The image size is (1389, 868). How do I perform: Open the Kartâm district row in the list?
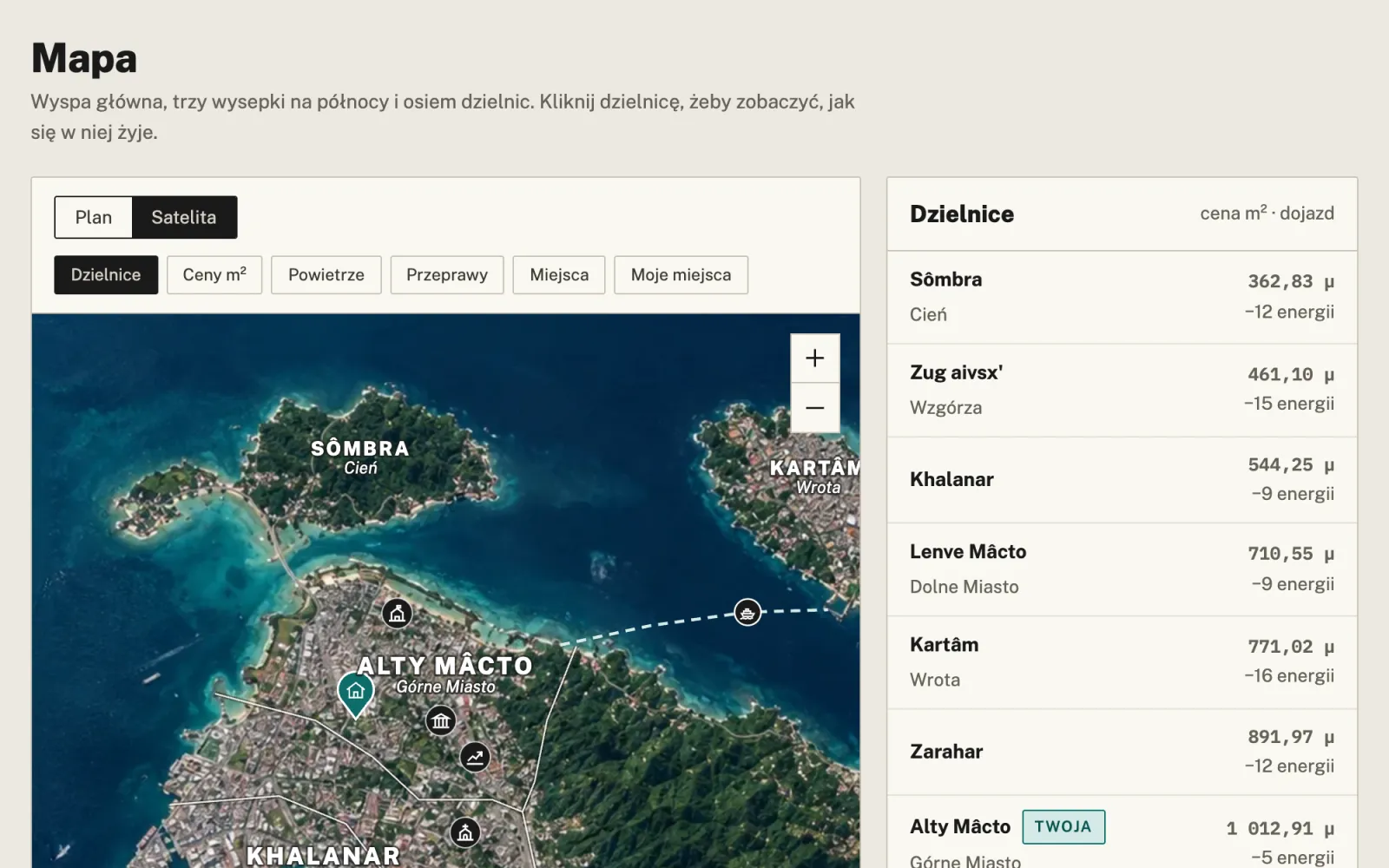1122,662
